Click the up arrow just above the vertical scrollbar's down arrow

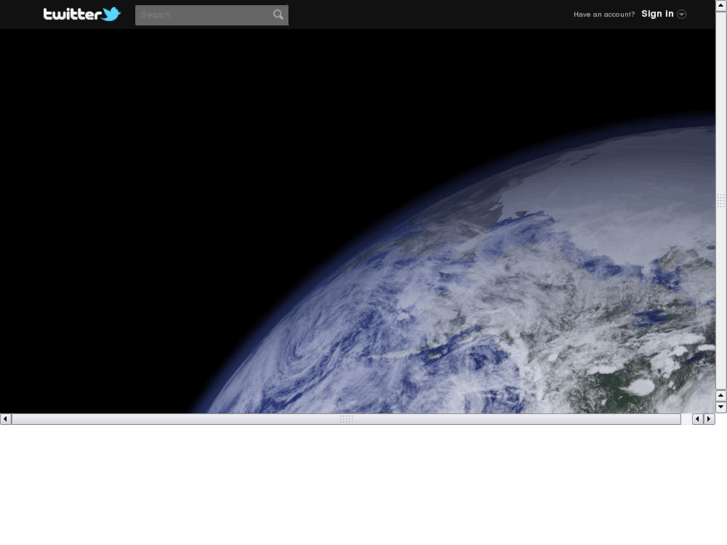click(721, 396)
